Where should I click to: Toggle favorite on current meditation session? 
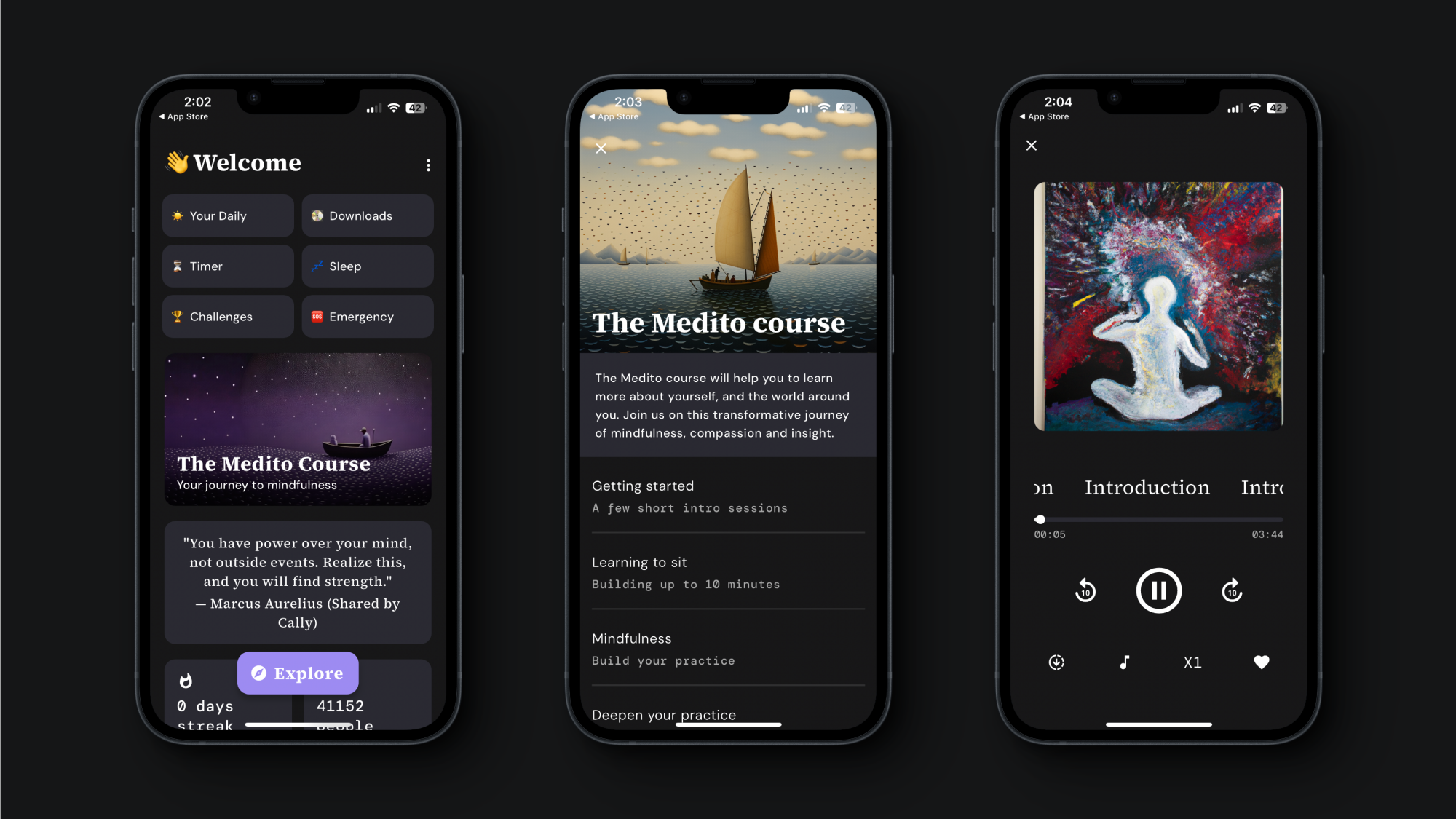(x=1262, y=661)
